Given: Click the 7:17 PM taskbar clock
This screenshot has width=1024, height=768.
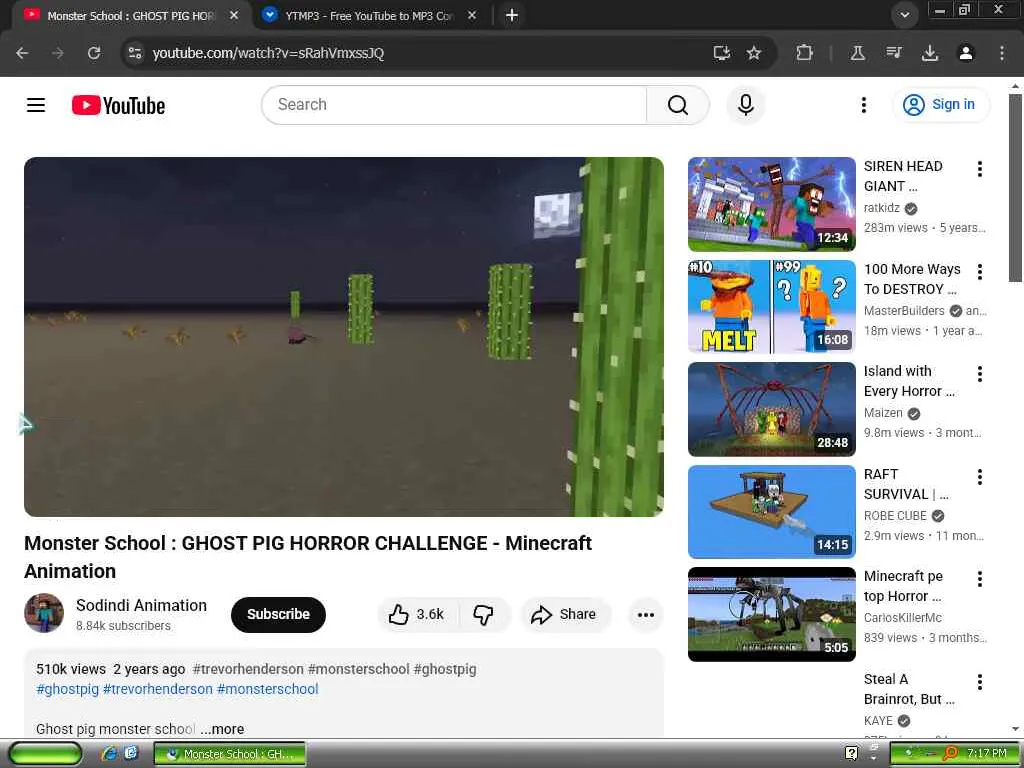Looking at the screenshot, I should pyautogui.click(x=986, y=753).
